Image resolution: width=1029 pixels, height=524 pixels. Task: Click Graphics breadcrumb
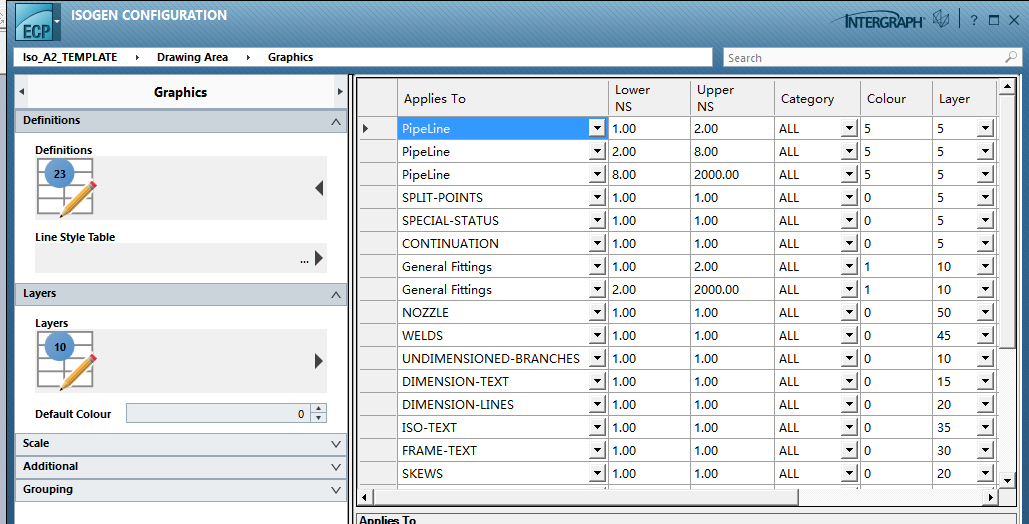290,57
